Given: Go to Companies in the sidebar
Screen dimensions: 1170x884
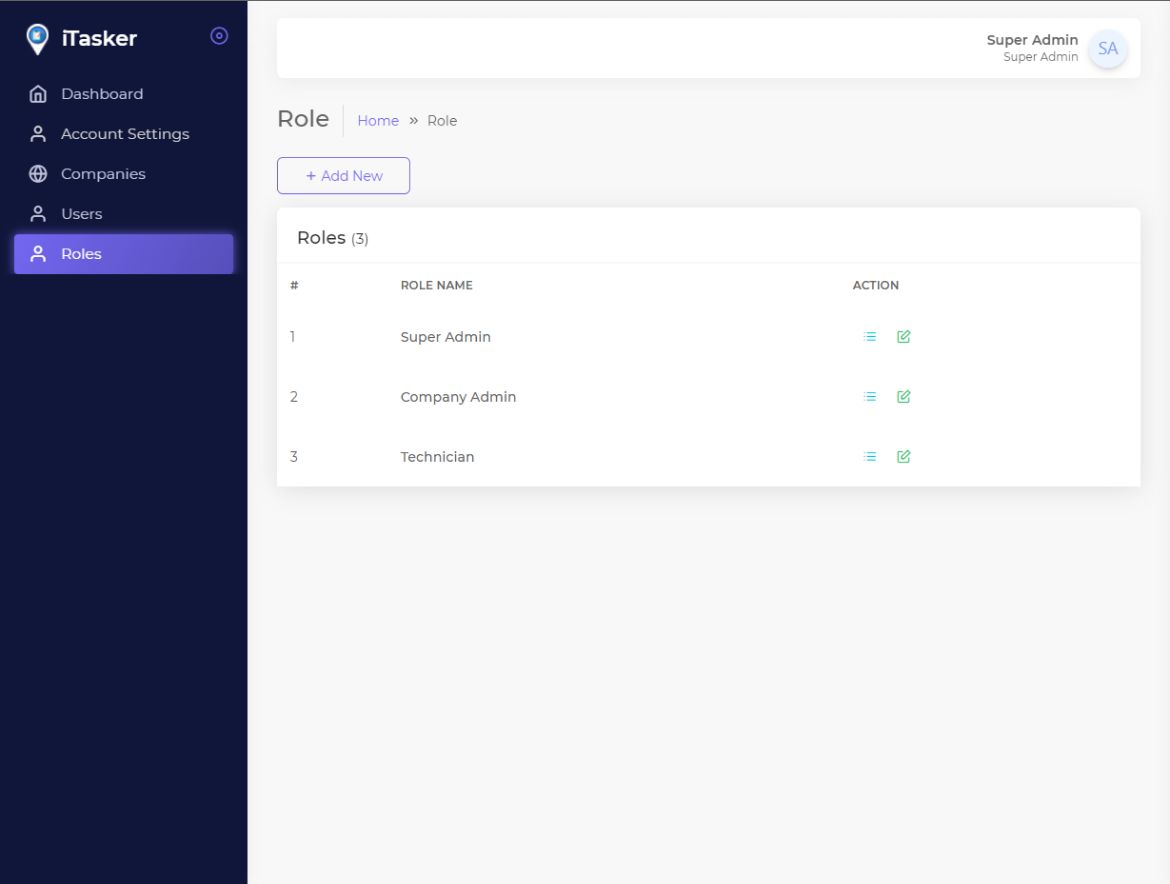Looking at the screenshot, I should pyautogui.click(x=123, y=174).
